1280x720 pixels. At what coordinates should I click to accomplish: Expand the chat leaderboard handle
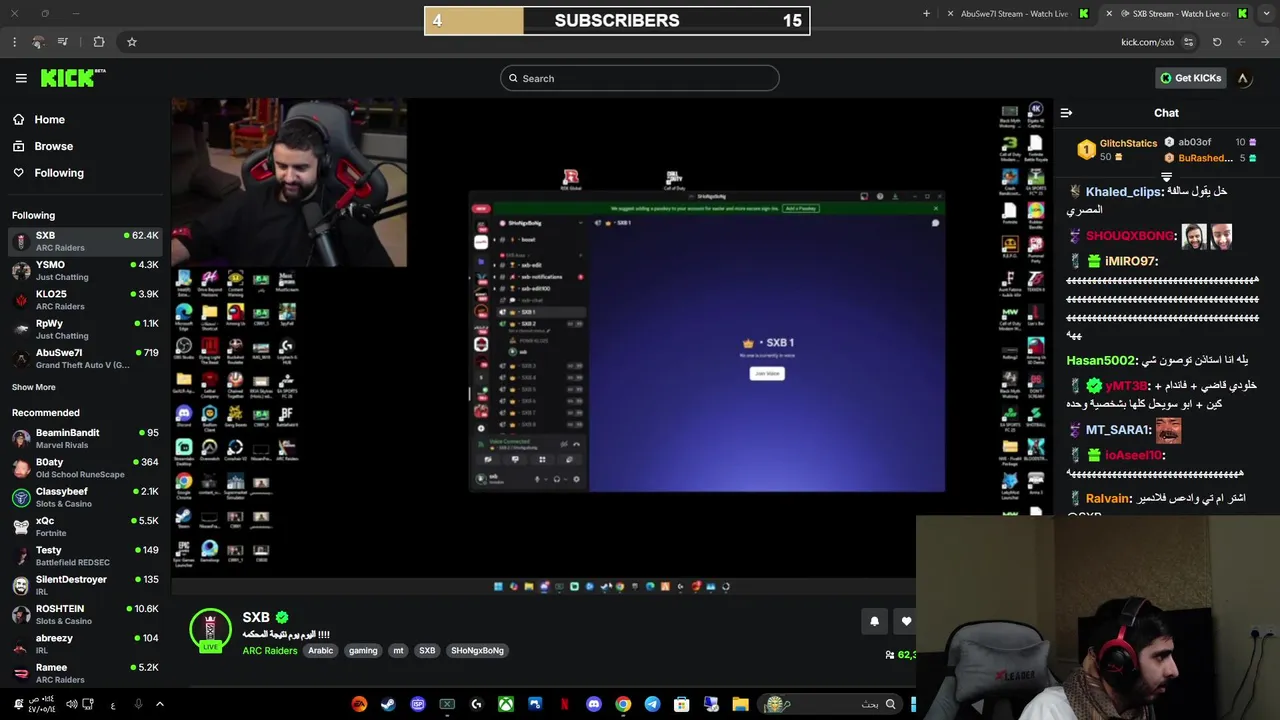pos(1166,176)
